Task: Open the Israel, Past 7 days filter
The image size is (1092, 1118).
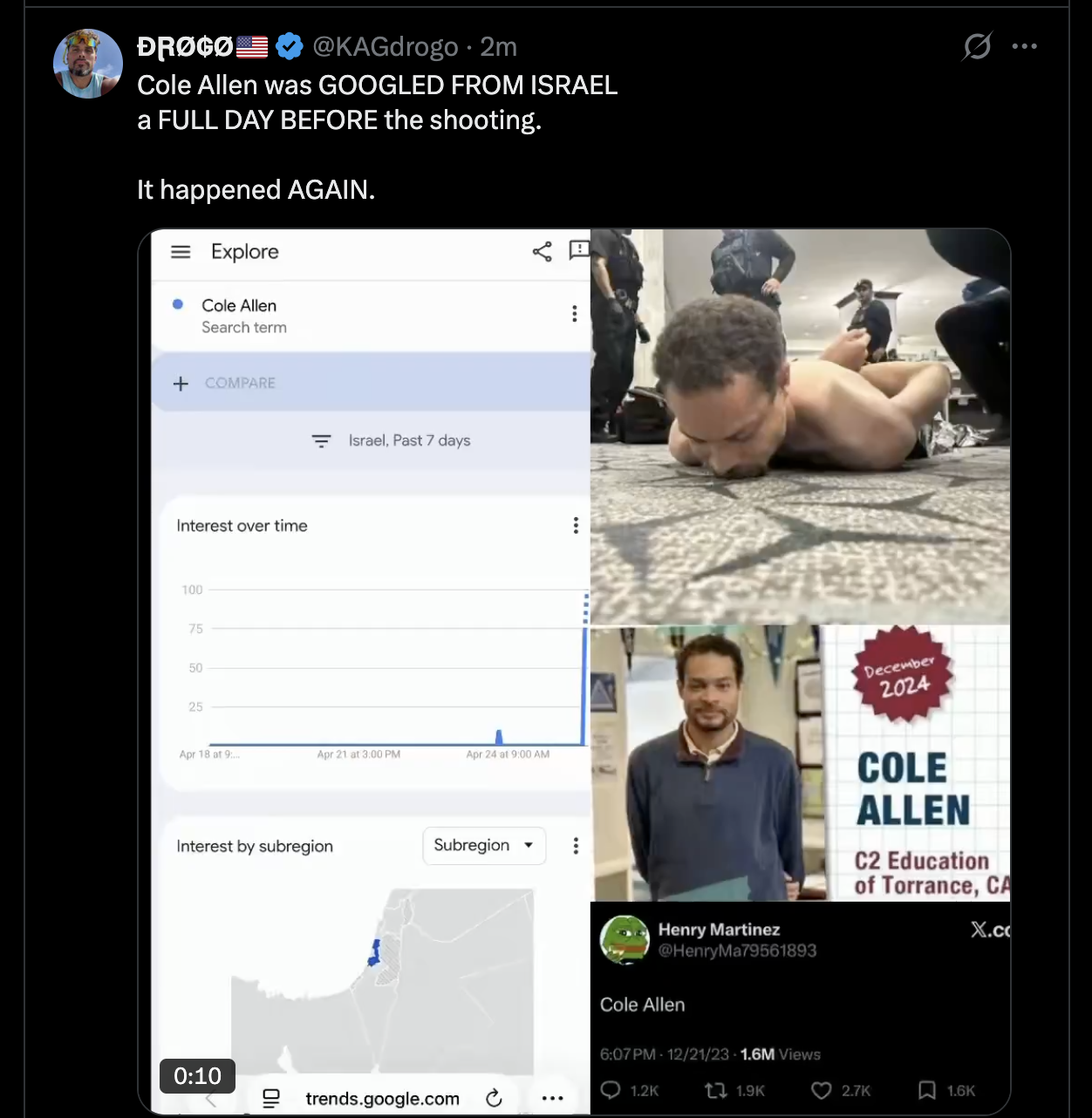Action: (392, 440)
